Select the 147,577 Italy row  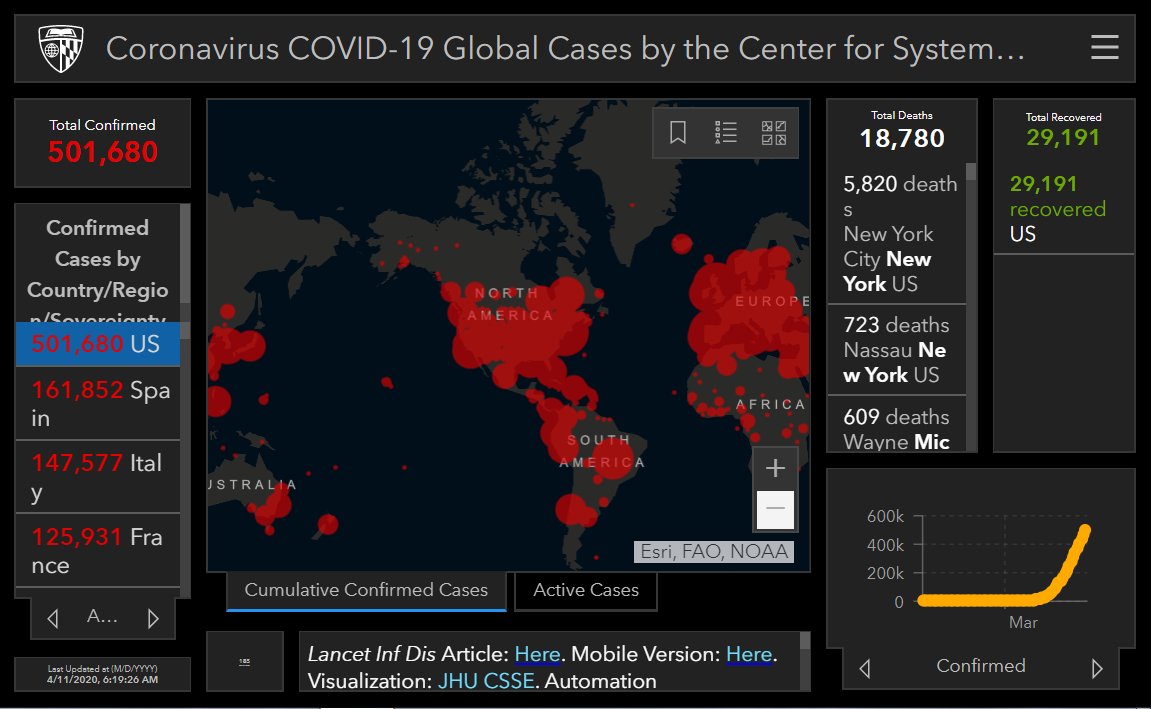98,476
